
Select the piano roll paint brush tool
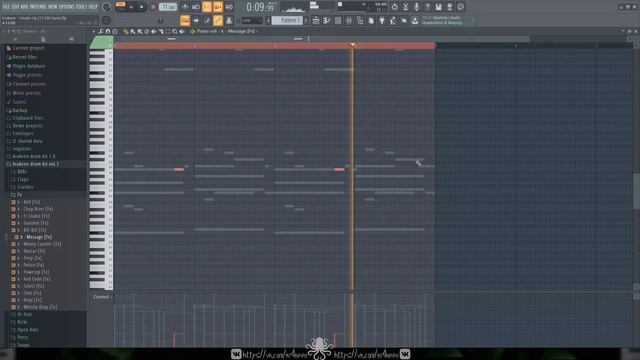(x=133, y=31)
